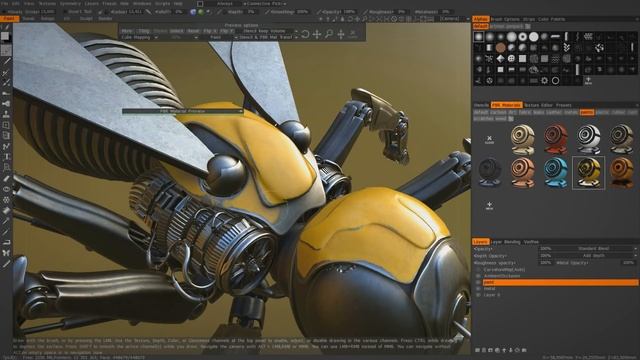Select the solid white circle alpha
The width and height of the screenshot is (640, 360).
click(x=533, y=37)
